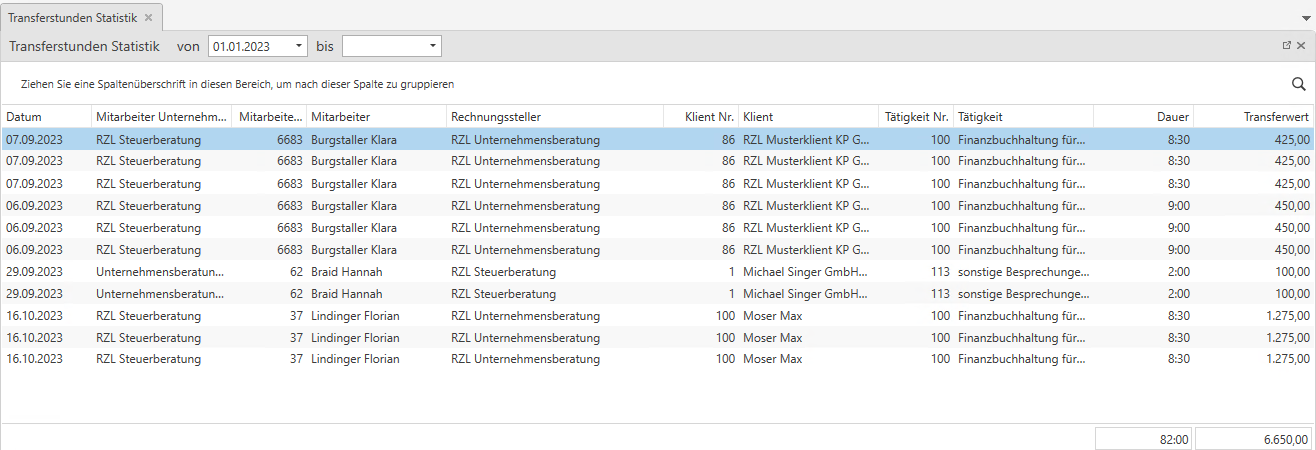Viewport: 1316px width, 450px height.
Task: Sort by the Mitarbeiter column header
Action: [x=374, y=117]
